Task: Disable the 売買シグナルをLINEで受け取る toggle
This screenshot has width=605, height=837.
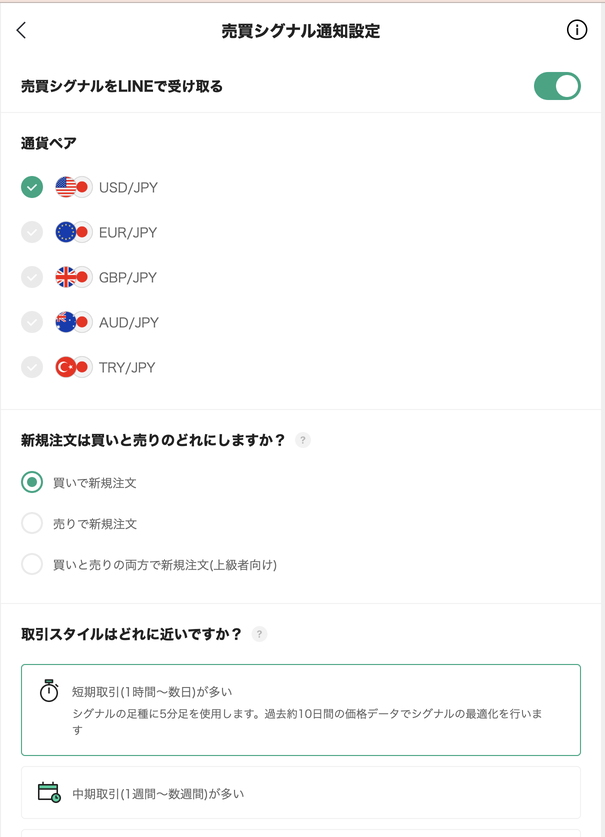Action: [x=557, y=86]
